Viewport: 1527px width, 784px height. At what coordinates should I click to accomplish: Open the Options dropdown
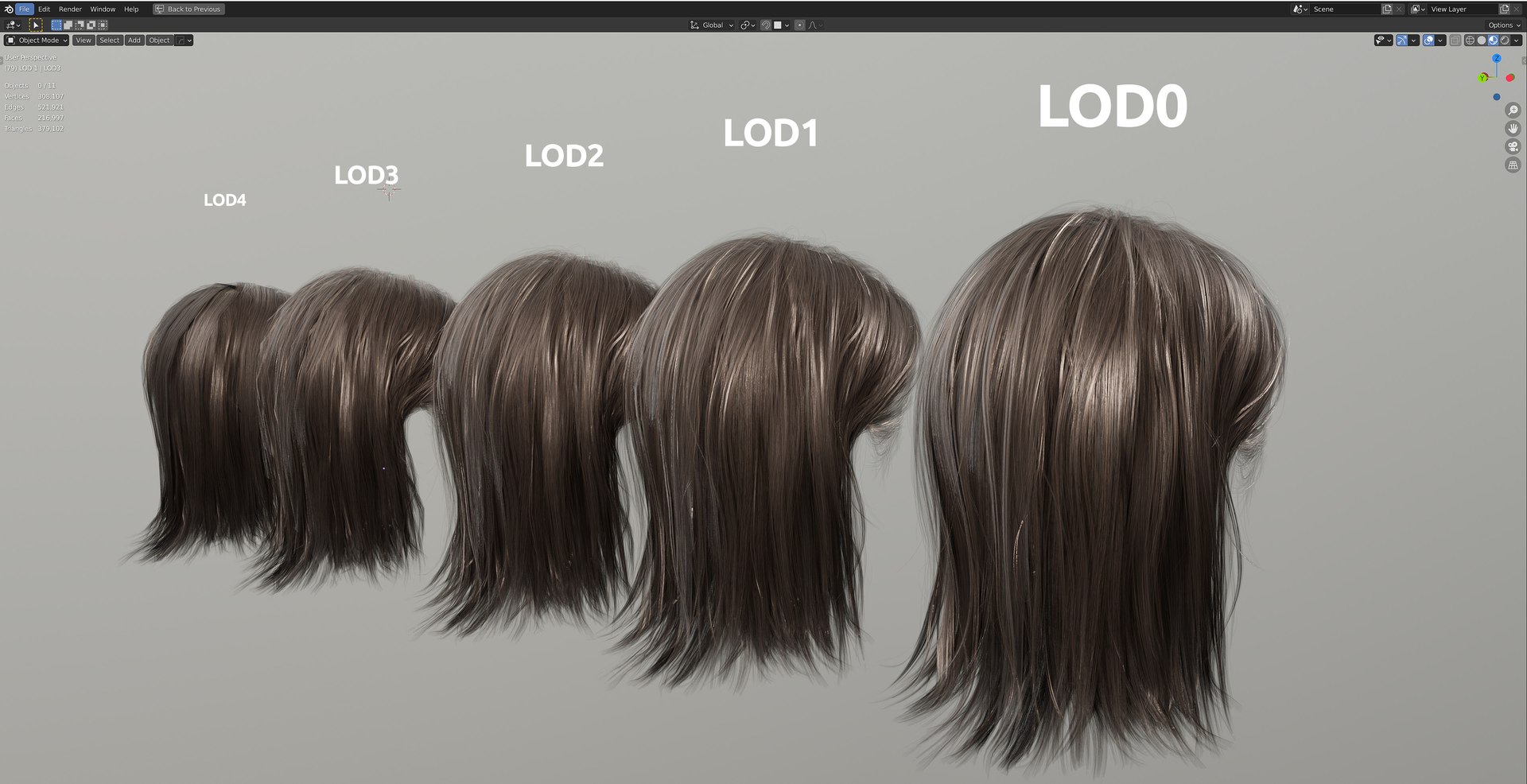click(1504, 25)
